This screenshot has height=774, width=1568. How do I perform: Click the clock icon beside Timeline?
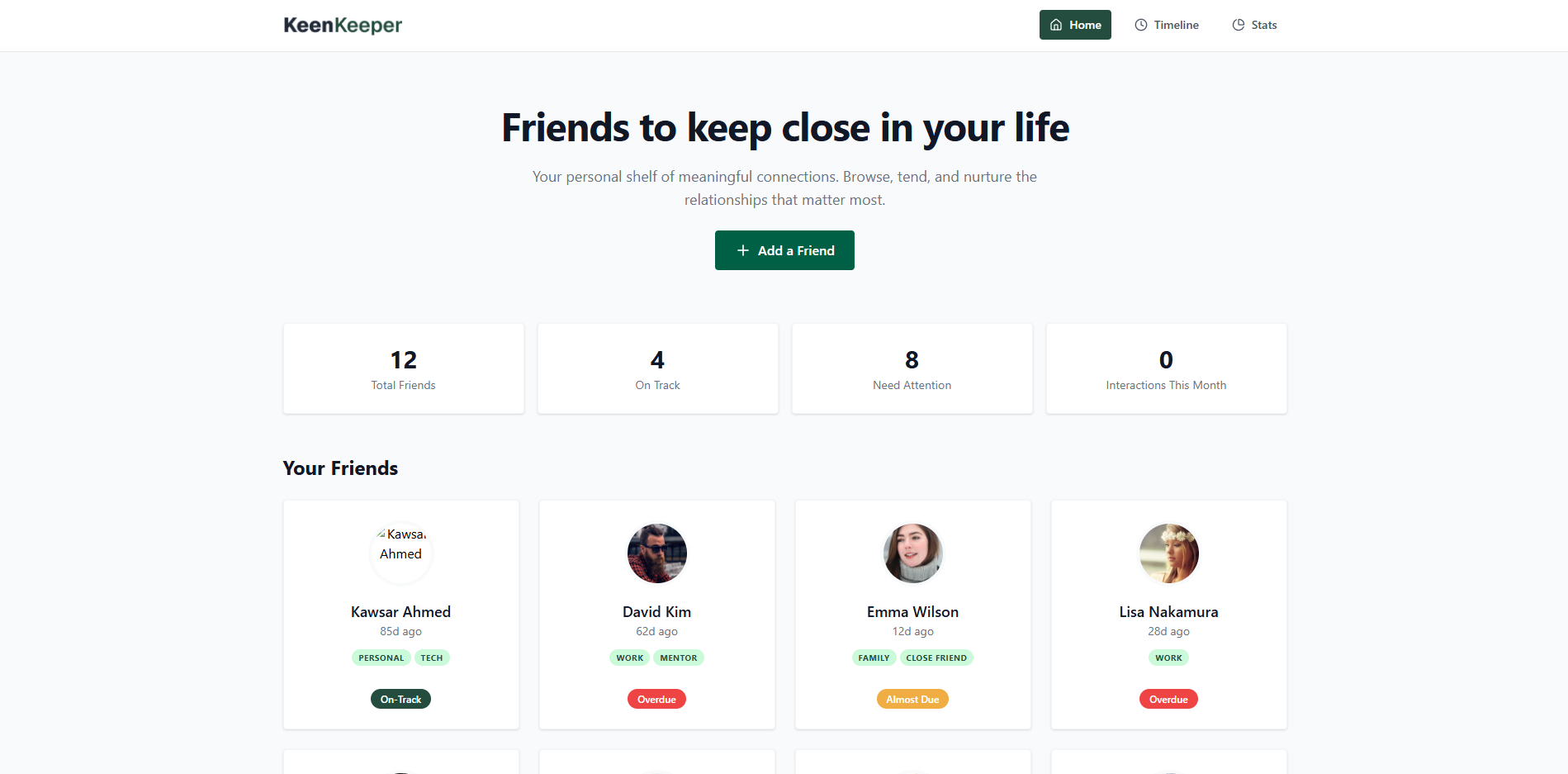tap(1141, 25)
